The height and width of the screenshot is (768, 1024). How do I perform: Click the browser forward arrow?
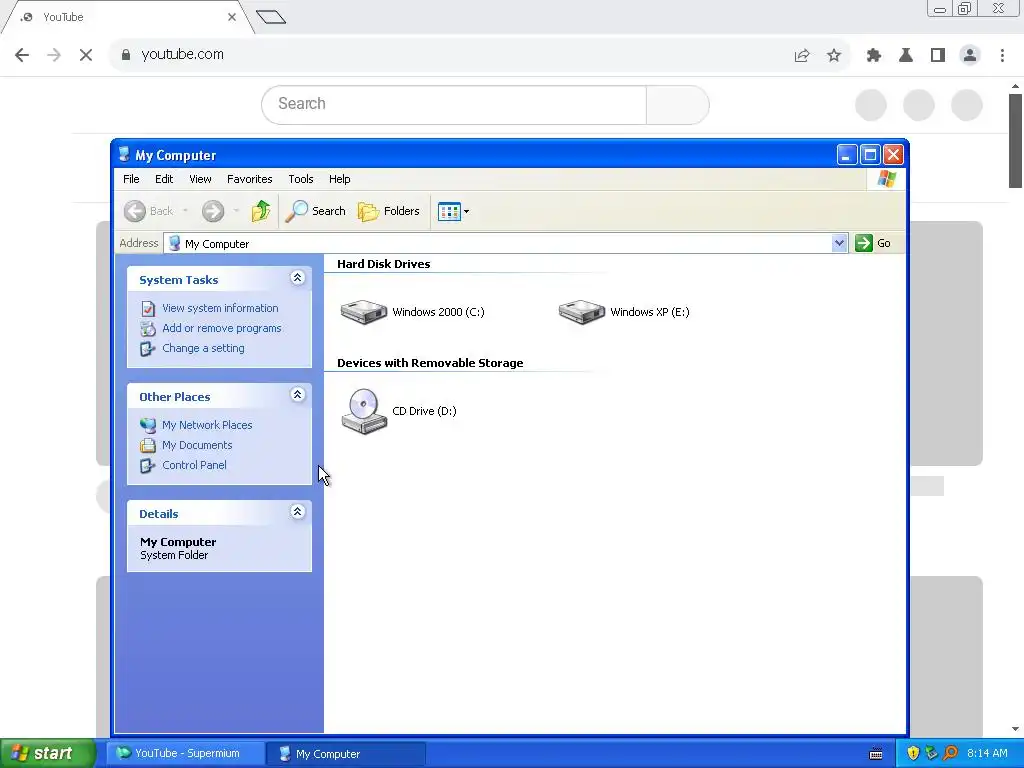pyautogui.click(x=54, y=55)
